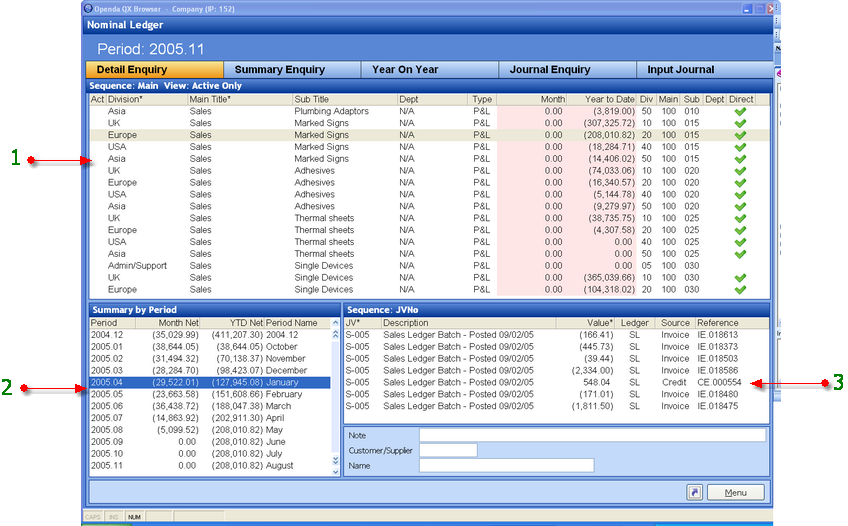Click the Direct checkmark for UK Marked Signs
Screen dimensions: 848x526
pos(740,123)
